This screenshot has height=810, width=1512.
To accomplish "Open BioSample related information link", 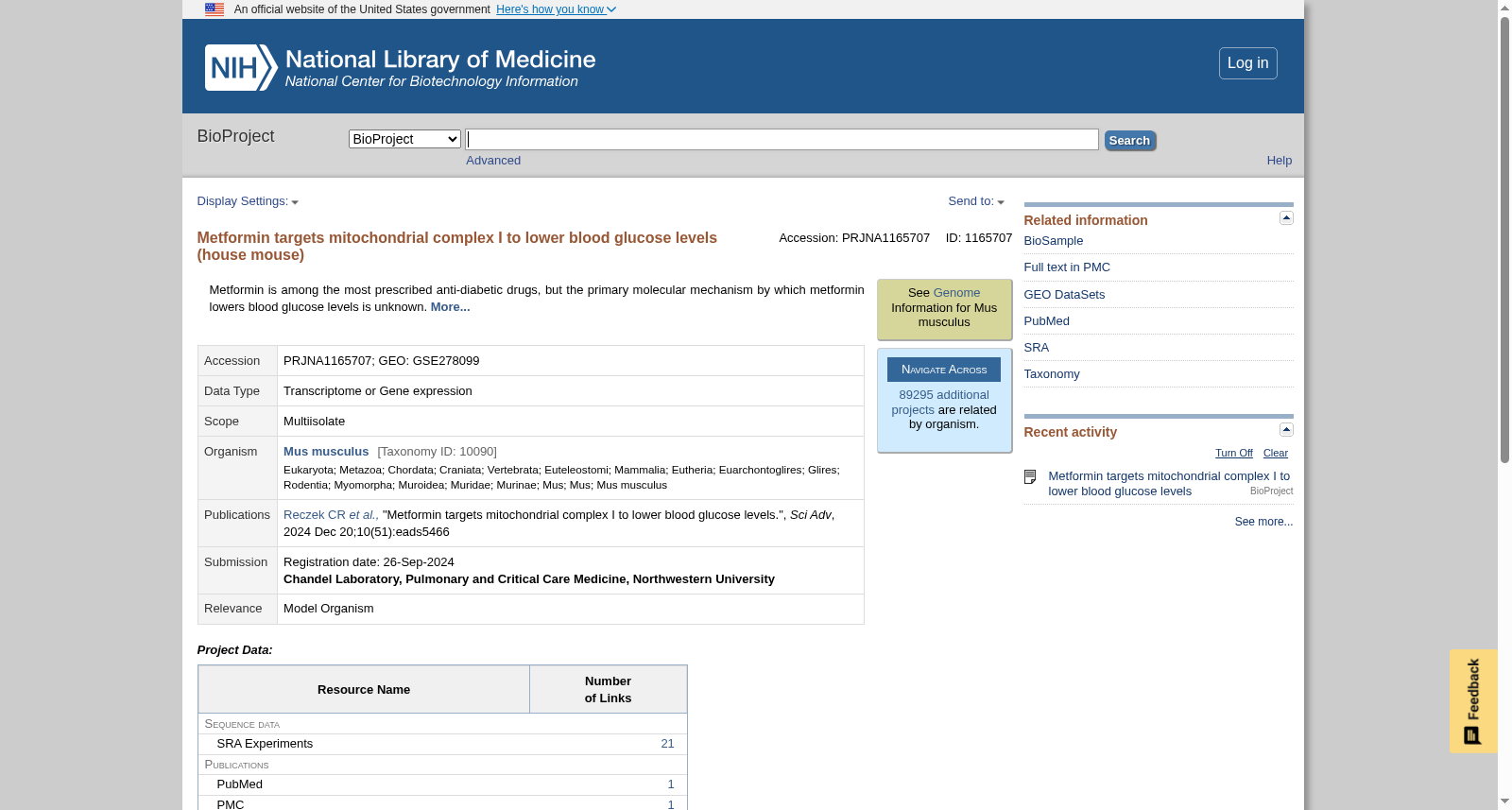I will (1053, 241).
